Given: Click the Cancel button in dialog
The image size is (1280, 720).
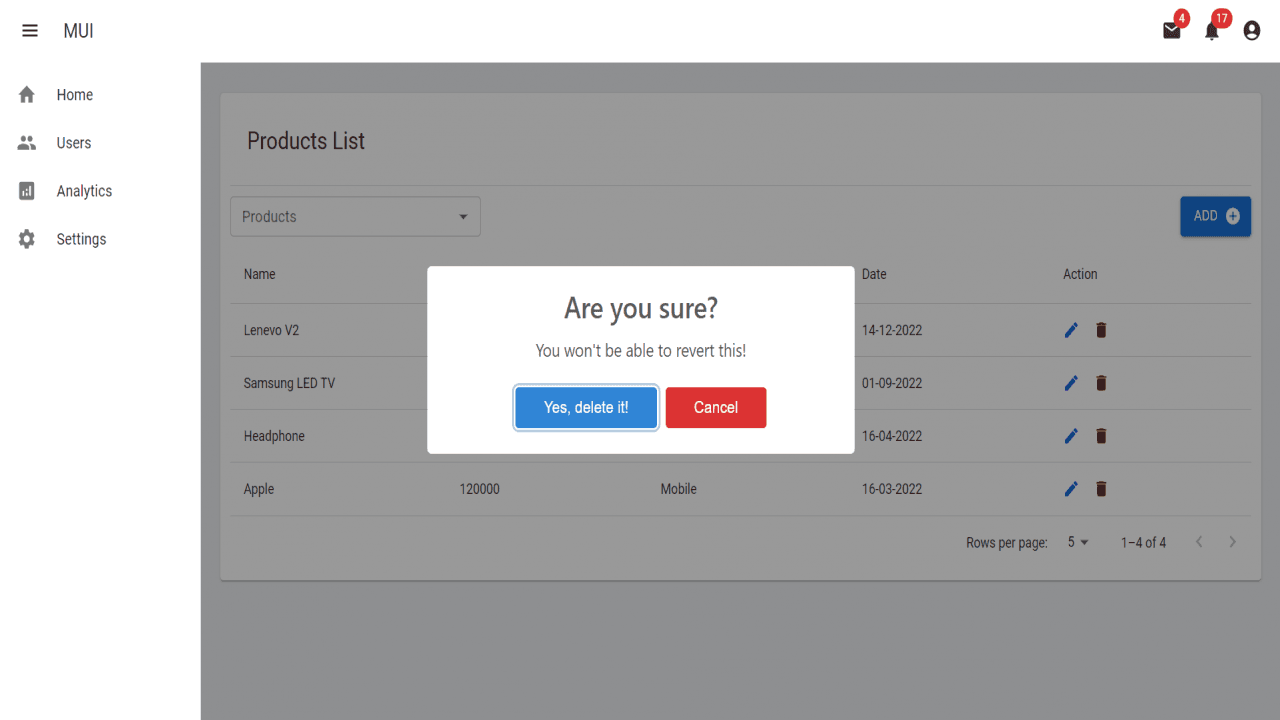Looking at the screenshot, I should [716, 408].
